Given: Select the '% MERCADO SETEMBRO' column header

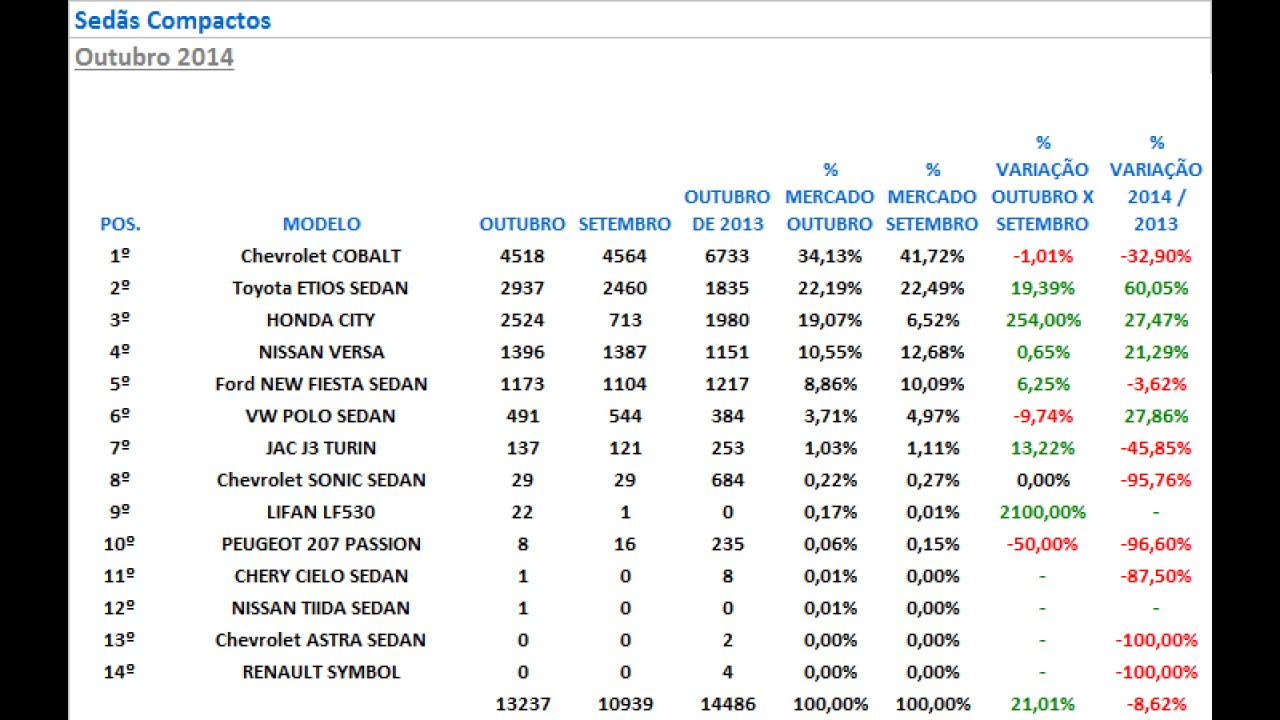Looking at the screenshot, I should click(x=932, y=197).
